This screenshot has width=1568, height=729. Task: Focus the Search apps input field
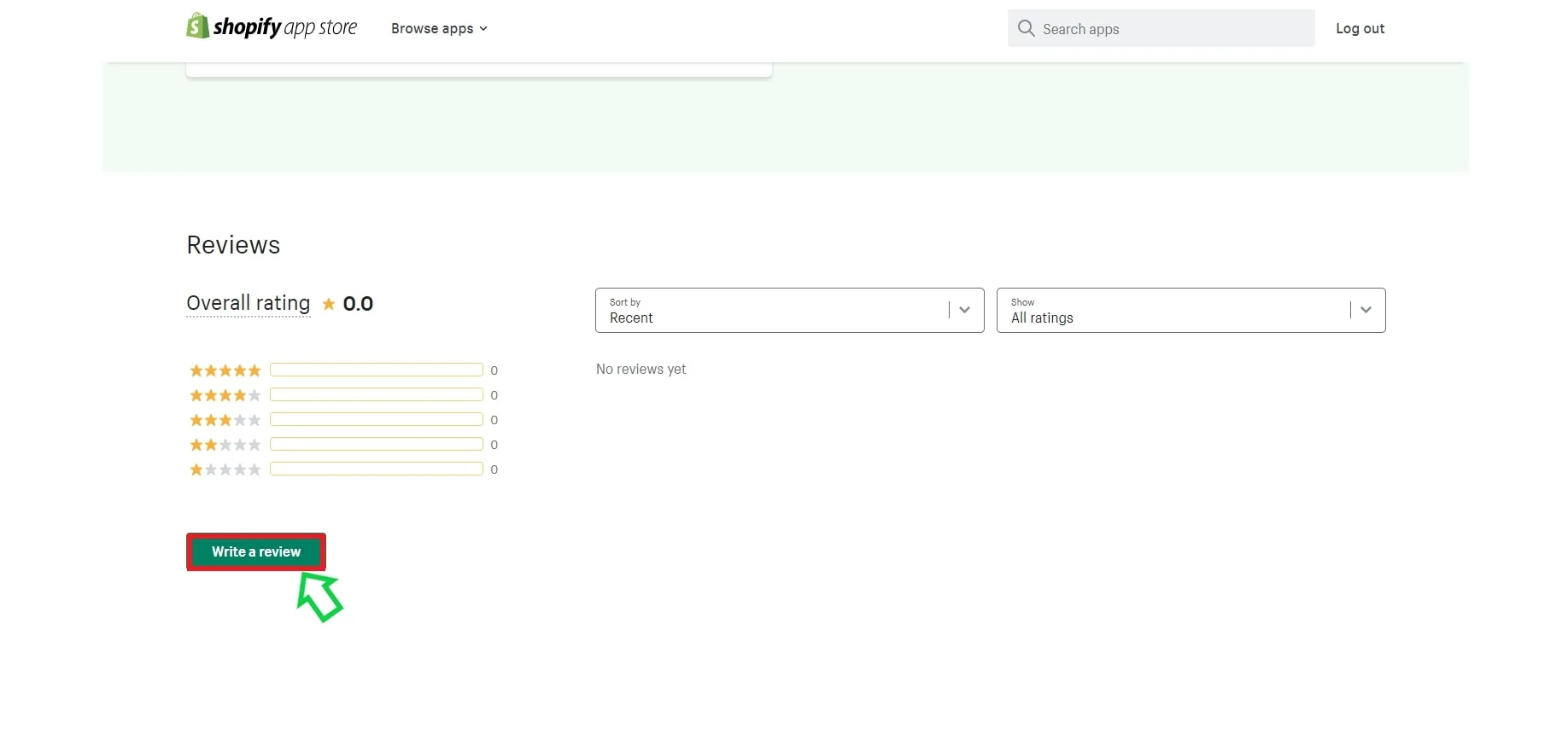coord(1170,29)
